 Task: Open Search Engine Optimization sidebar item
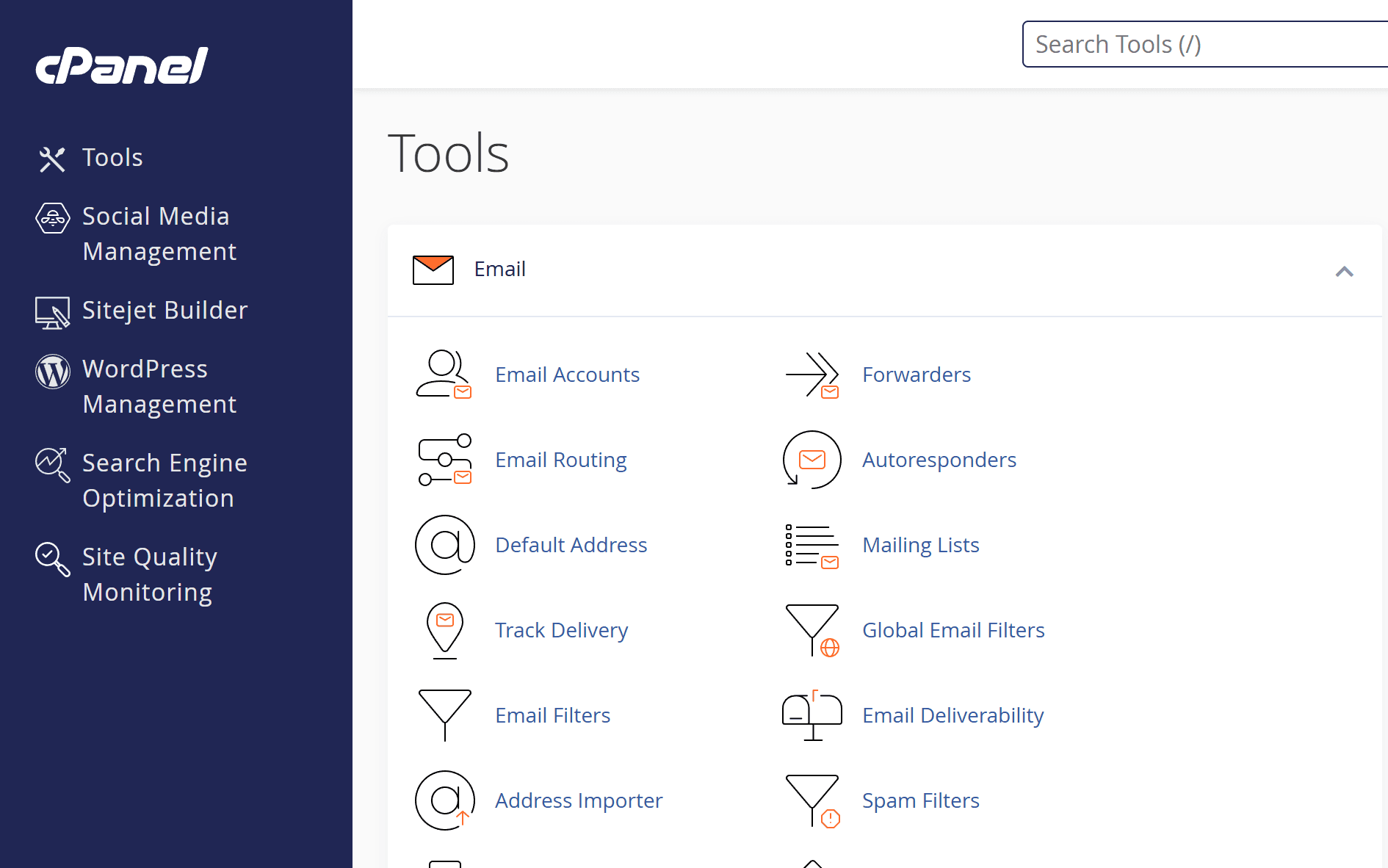pos(165,480)
